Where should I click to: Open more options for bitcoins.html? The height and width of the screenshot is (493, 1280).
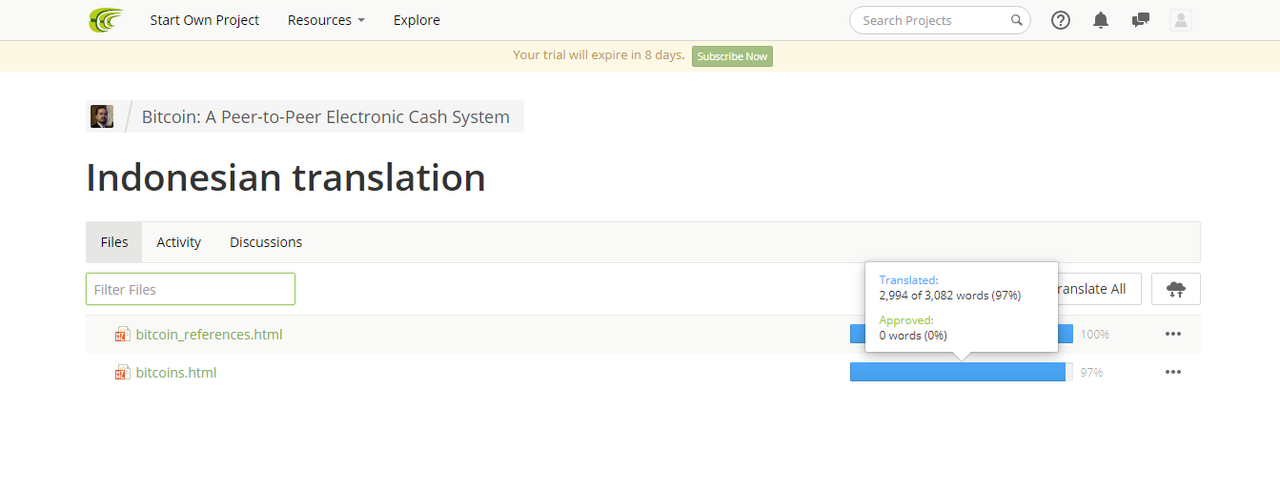pyautogui.click(x=1173, y=372)
